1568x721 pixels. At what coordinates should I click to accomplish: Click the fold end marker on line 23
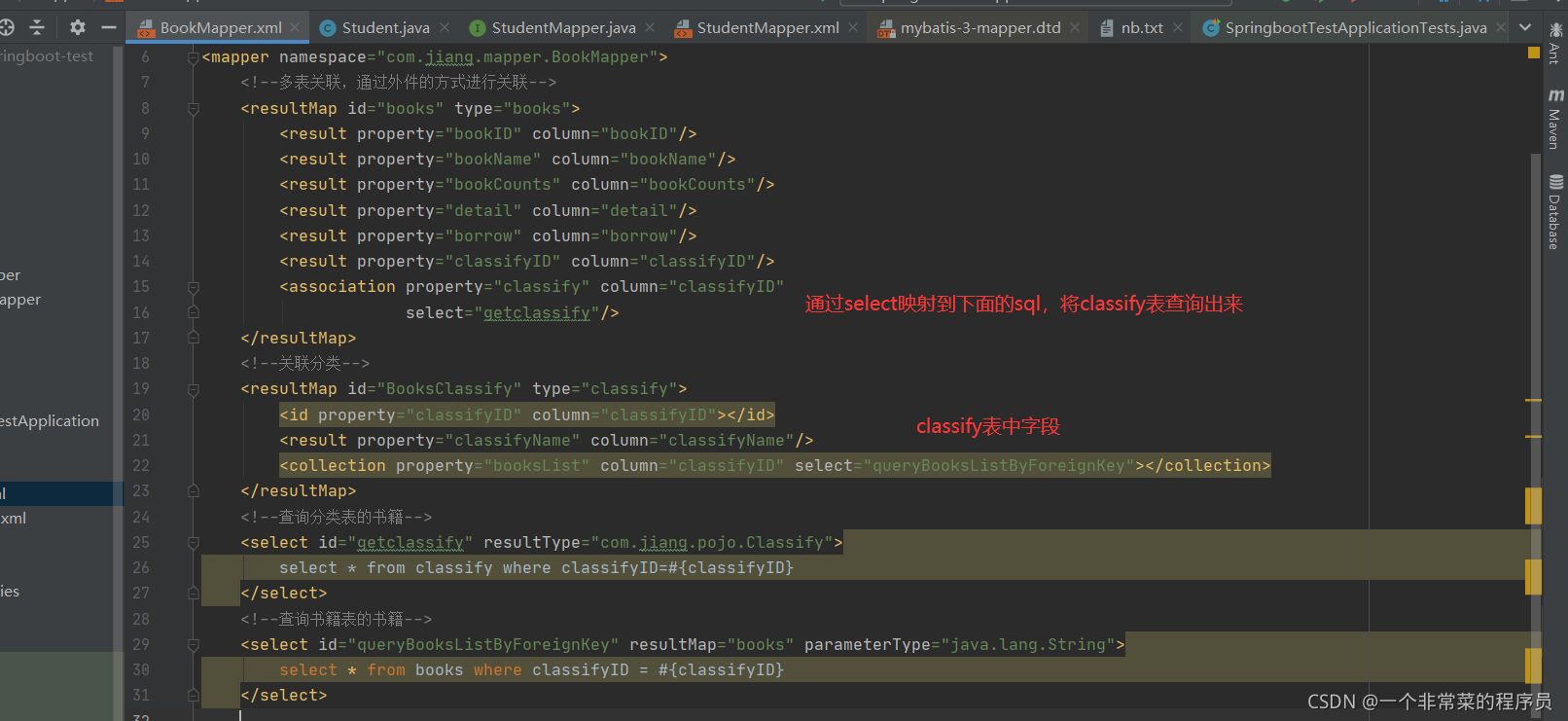pyautogui.click(x=193, y=490)
